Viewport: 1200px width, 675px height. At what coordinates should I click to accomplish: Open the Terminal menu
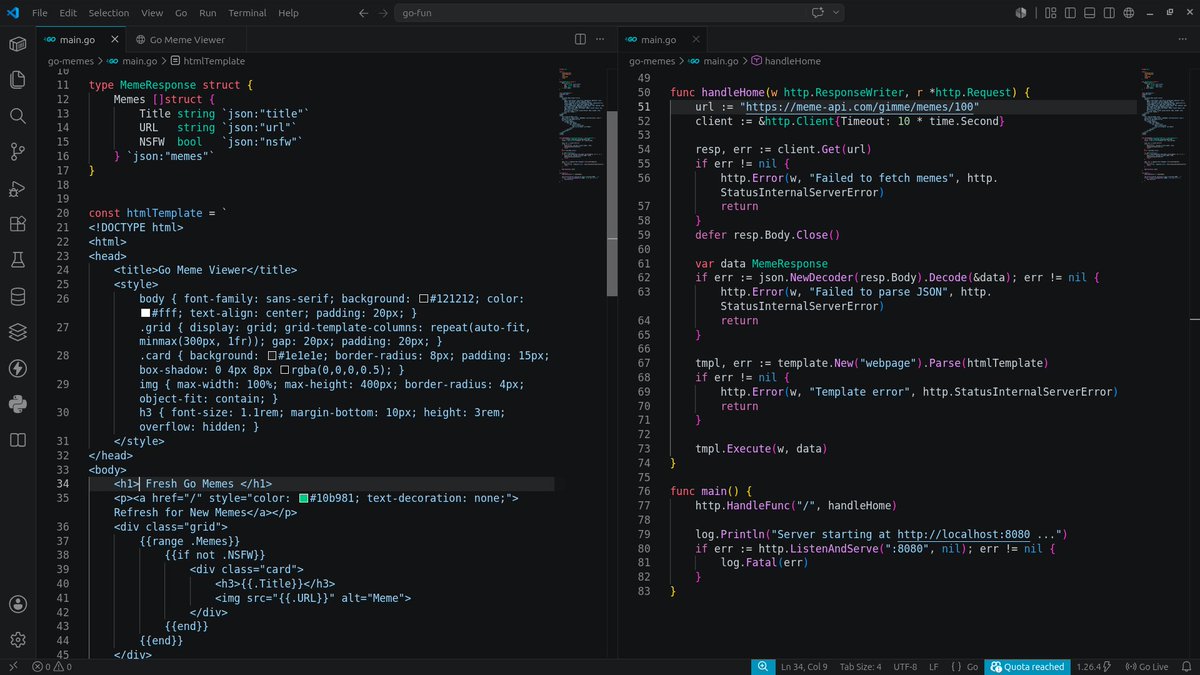[x=247, y=13]
